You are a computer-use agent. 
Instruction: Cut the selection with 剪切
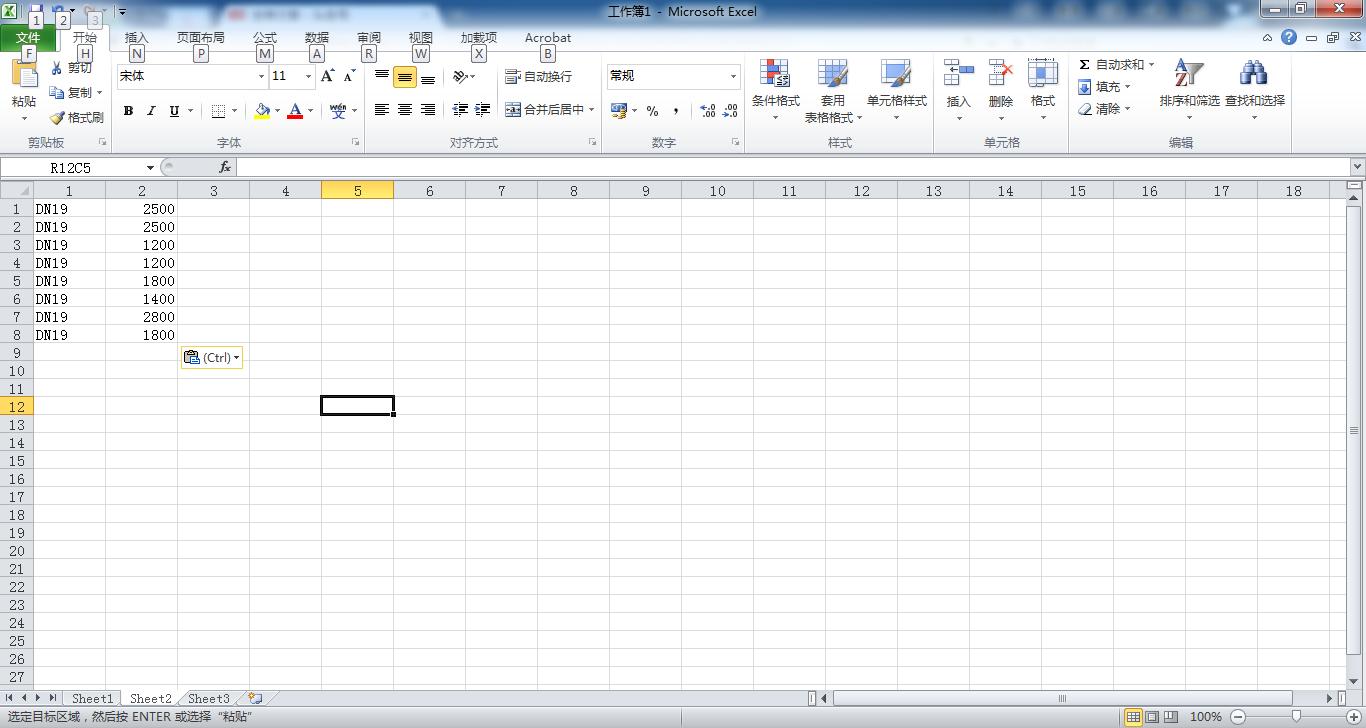[x=72, y=68]
